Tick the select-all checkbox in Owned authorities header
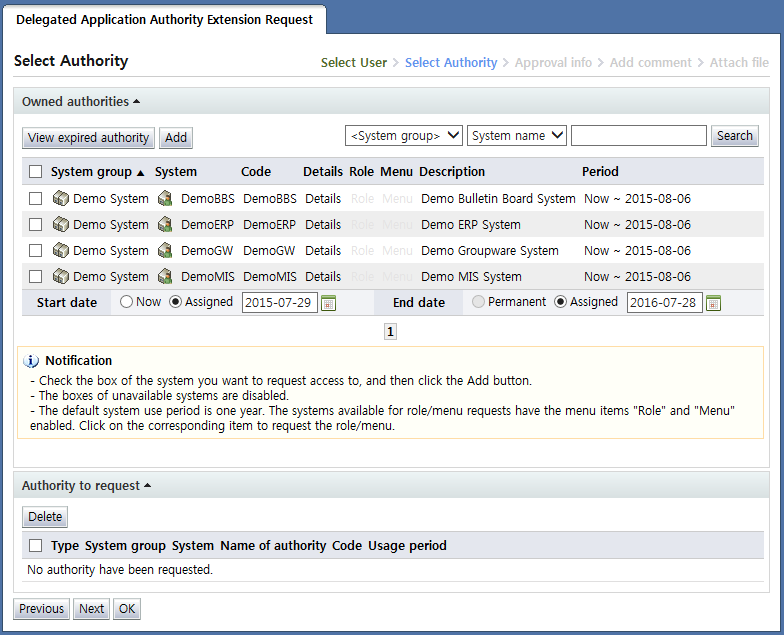 coord(36,172)
